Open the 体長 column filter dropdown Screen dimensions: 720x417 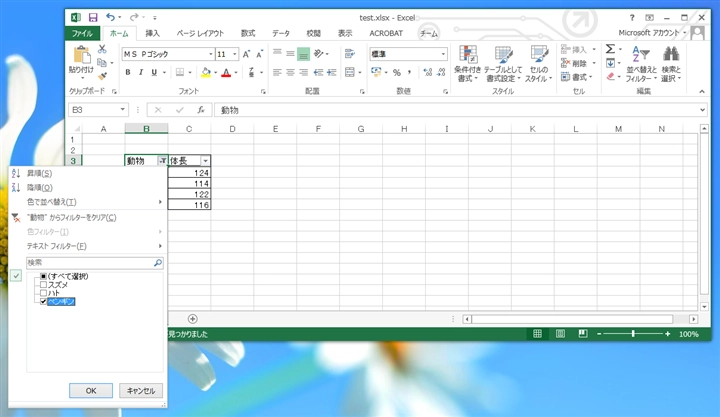coord(205,161)
